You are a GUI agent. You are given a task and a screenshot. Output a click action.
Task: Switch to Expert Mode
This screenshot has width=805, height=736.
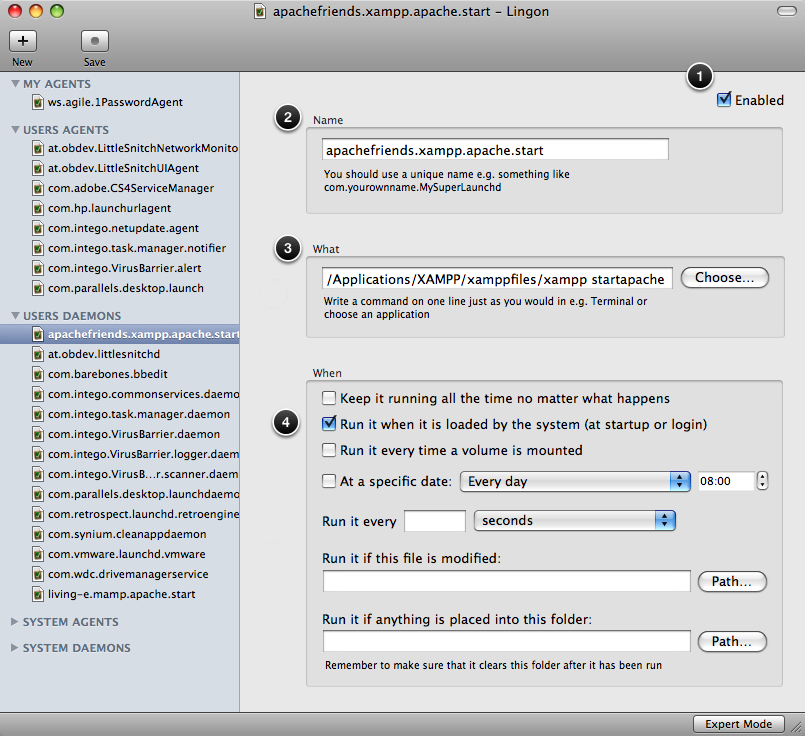739,724
